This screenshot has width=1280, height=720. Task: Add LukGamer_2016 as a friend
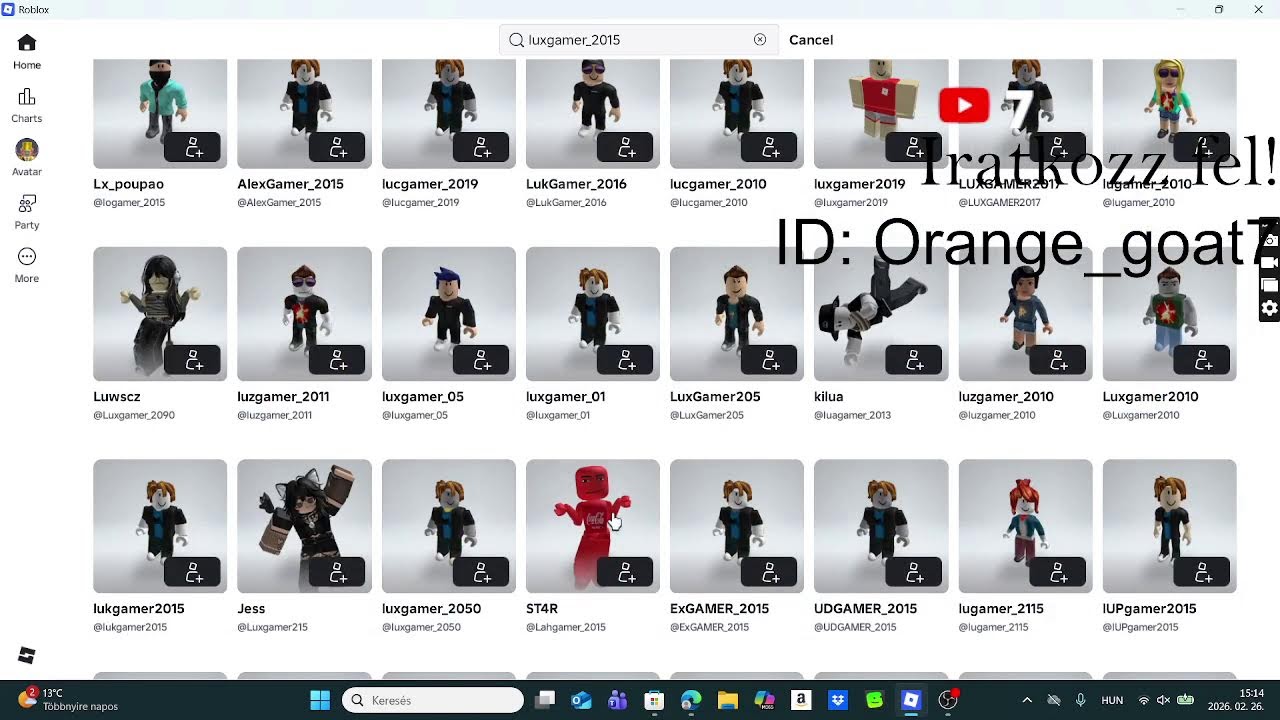tap(626, 147)
